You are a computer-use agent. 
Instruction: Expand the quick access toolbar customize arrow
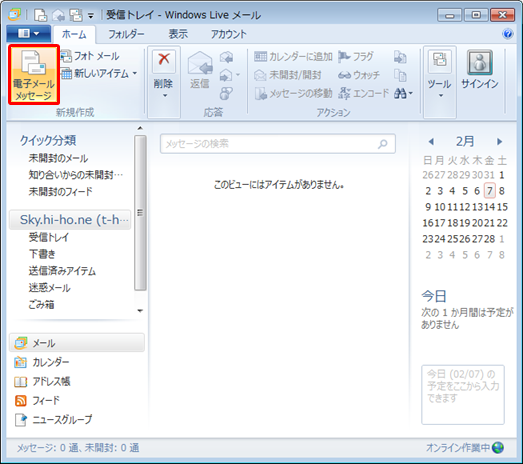coord(91,15)
